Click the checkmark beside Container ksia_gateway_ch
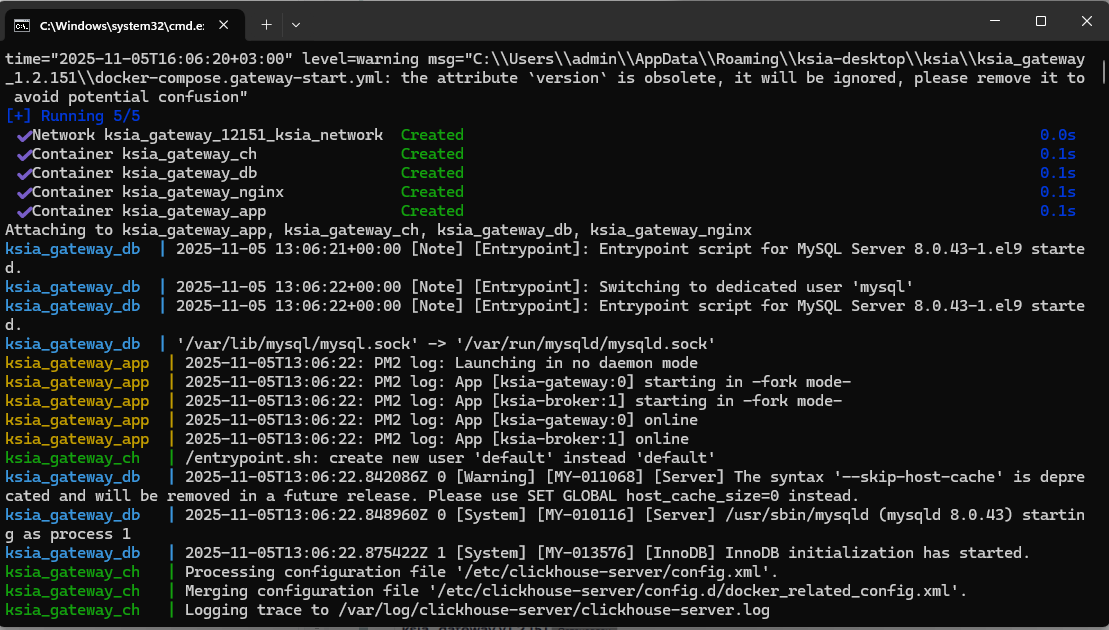 (24, 154)
